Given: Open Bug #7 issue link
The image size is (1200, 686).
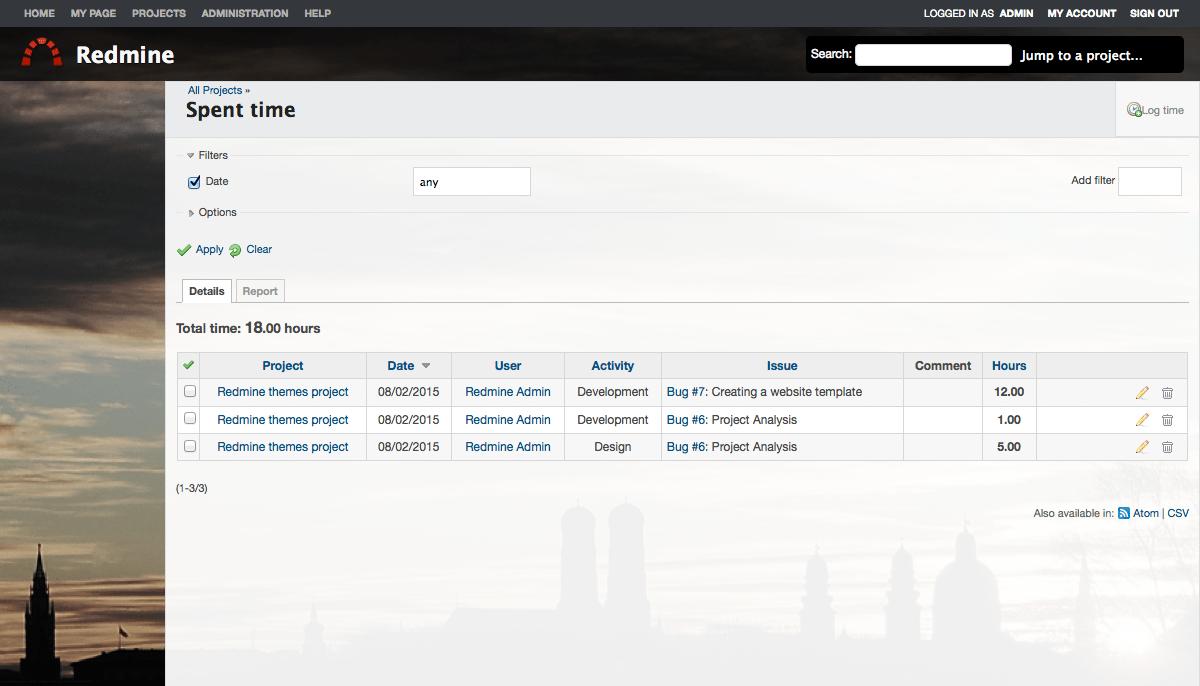Looking at the screenshot, I should click(686, 392).
